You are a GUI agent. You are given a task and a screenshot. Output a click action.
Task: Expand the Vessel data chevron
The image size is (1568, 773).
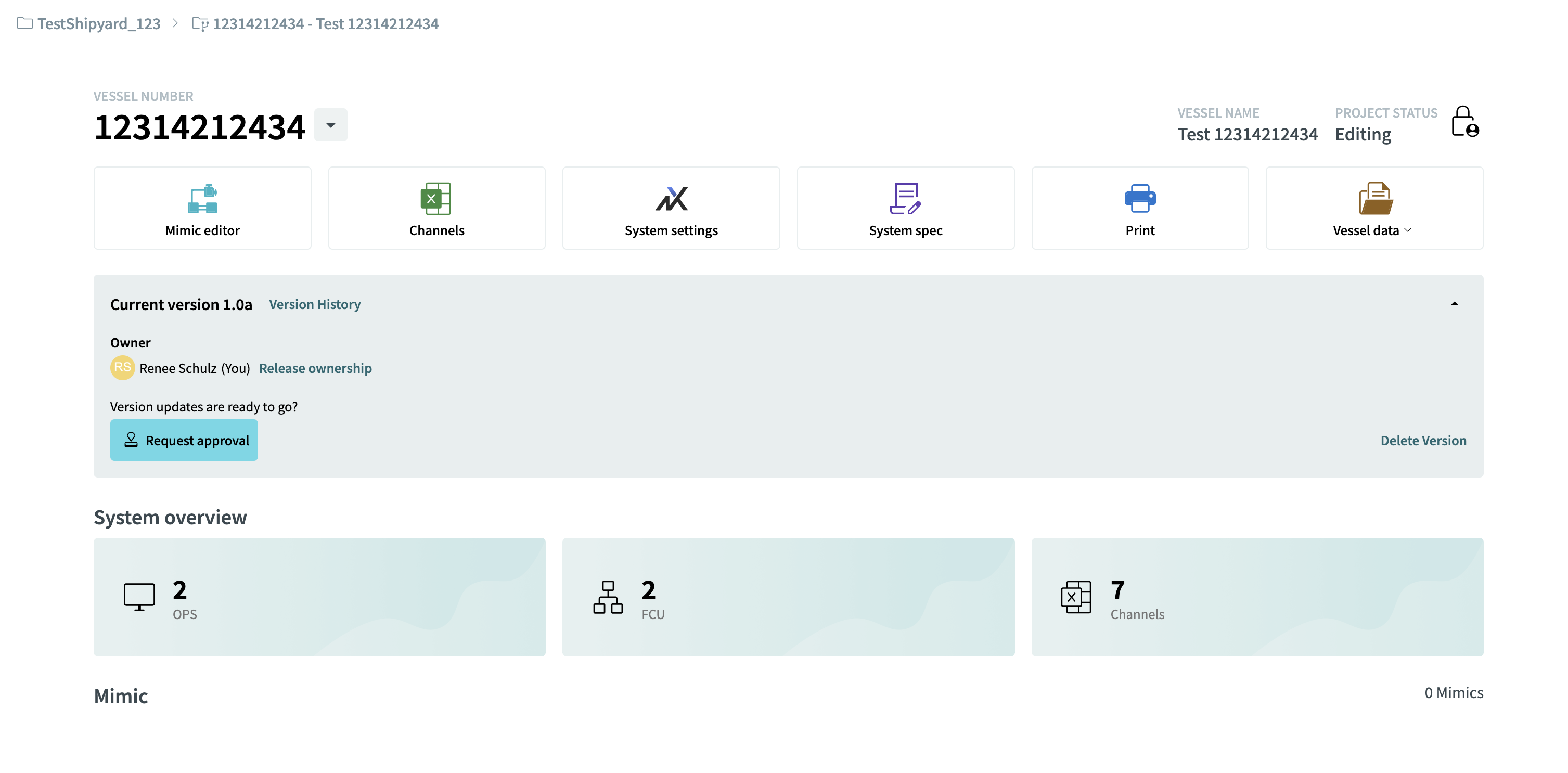click(x=1407, y=230)
